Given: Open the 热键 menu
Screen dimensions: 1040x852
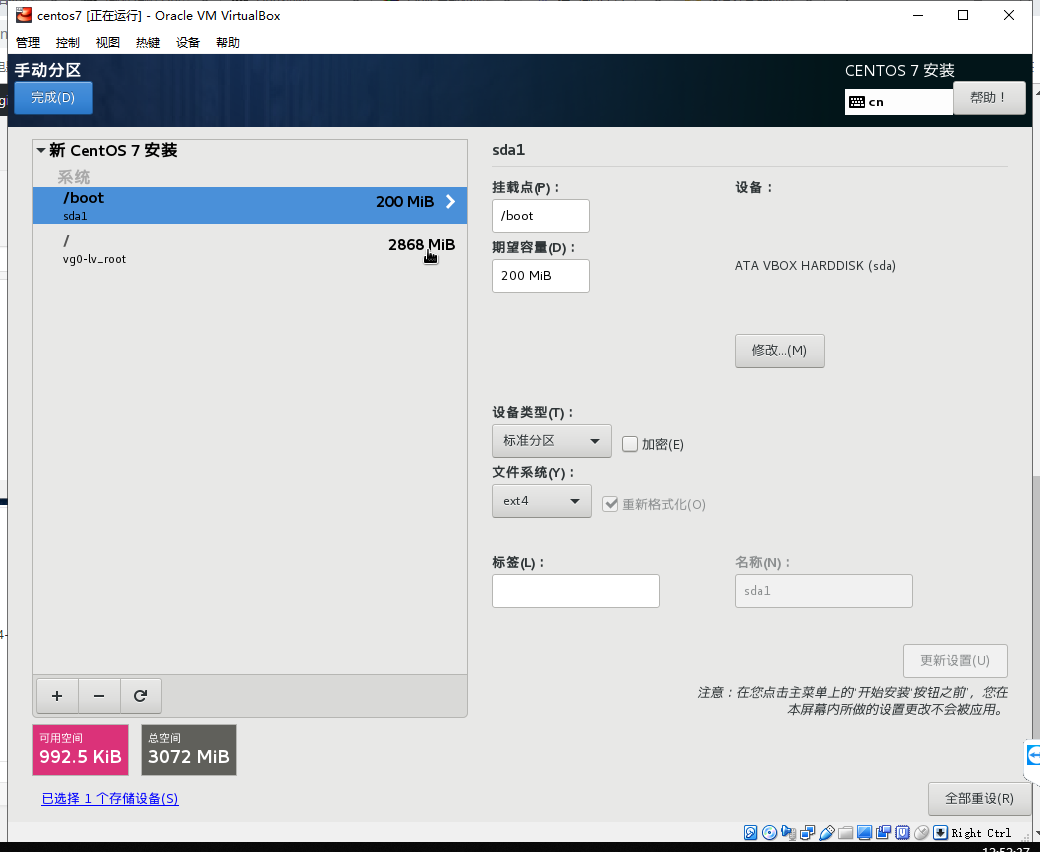Looking at the screenshot, I should pyautogui.click(x=148, y=42).
